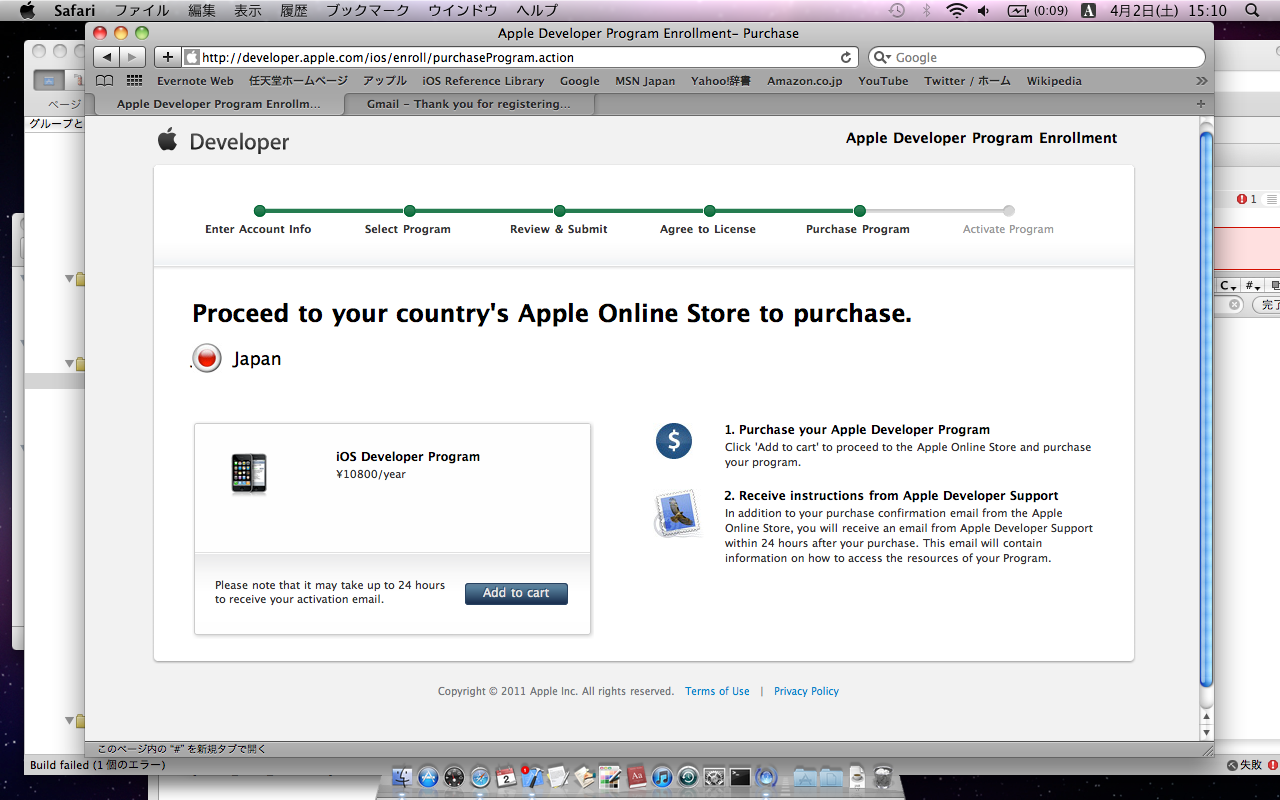Screen dimensions: 1280x800
Task: Open a new tab with the tab bar plus
Action: tap(1201, 104)
